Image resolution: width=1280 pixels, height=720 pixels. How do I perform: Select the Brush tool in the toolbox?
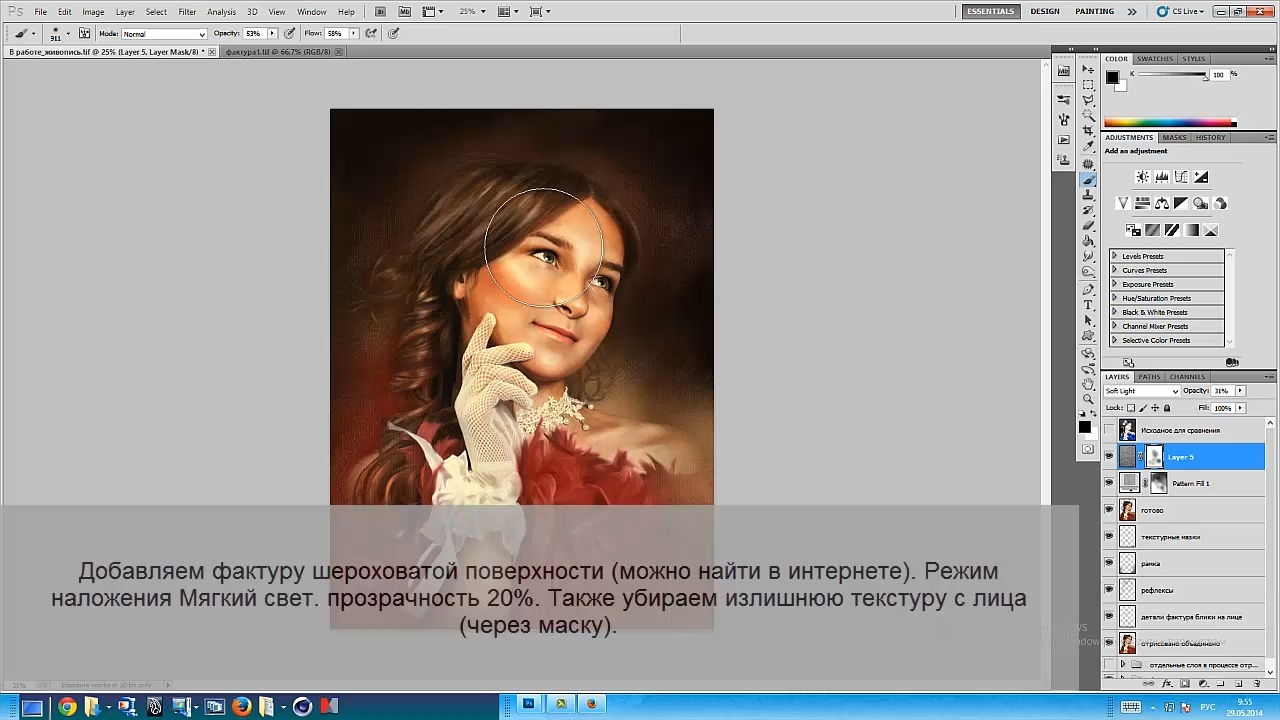coord(1088,179)
